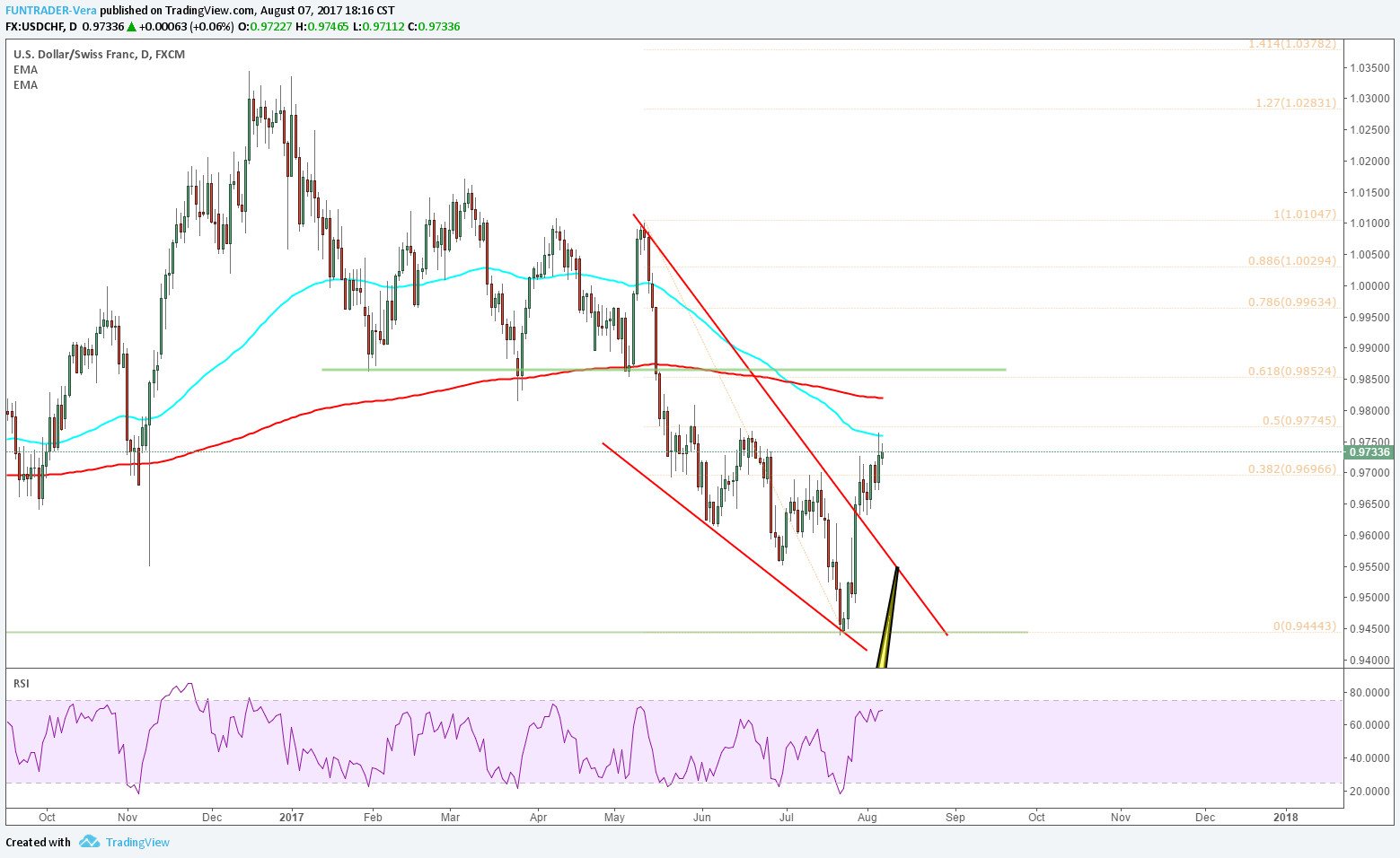Select Fibonacci label 1.414(1.03782)
Image resolution: width=1400 pixels, height=858 pixels.
click(x=1292, y=43)
